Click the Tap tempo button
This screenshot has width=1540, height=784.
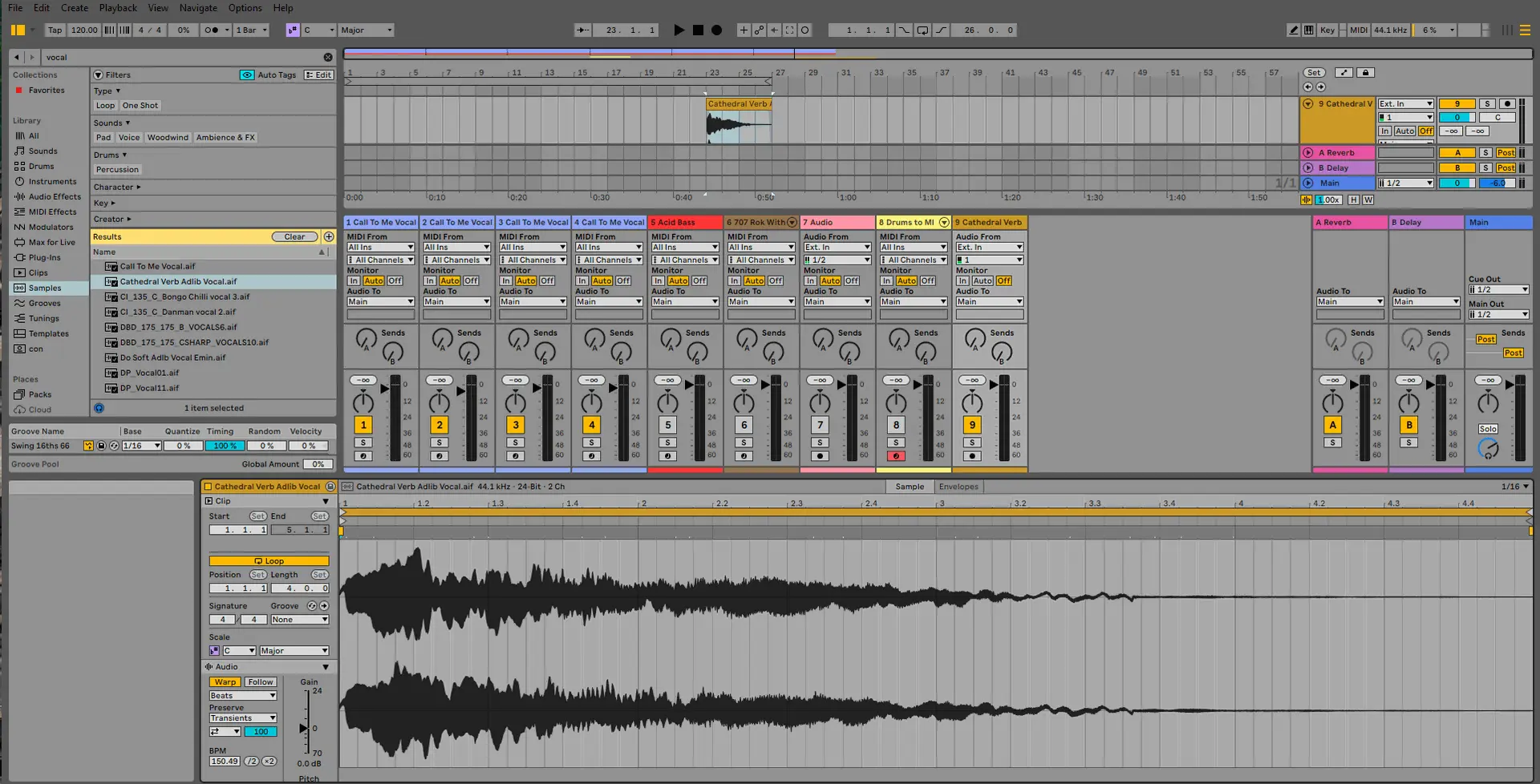tap(55, 30)
